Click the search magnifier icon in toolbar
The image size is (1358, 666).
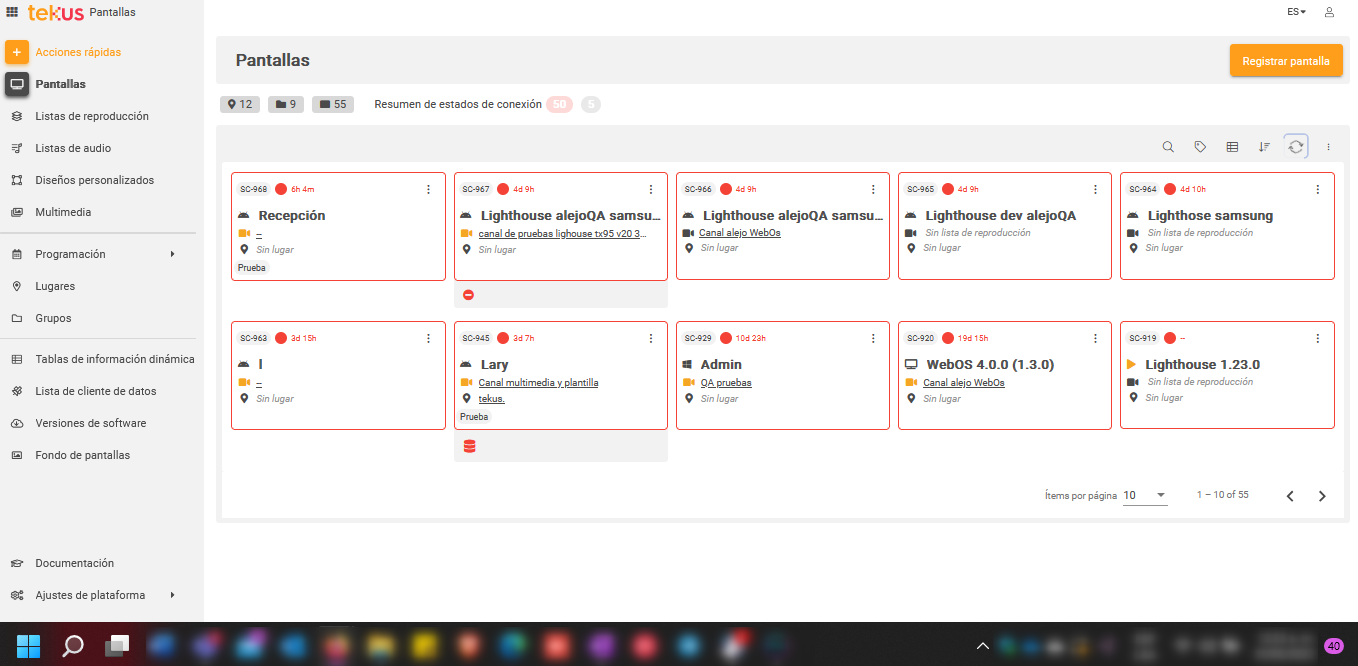tap(1168, 147)
